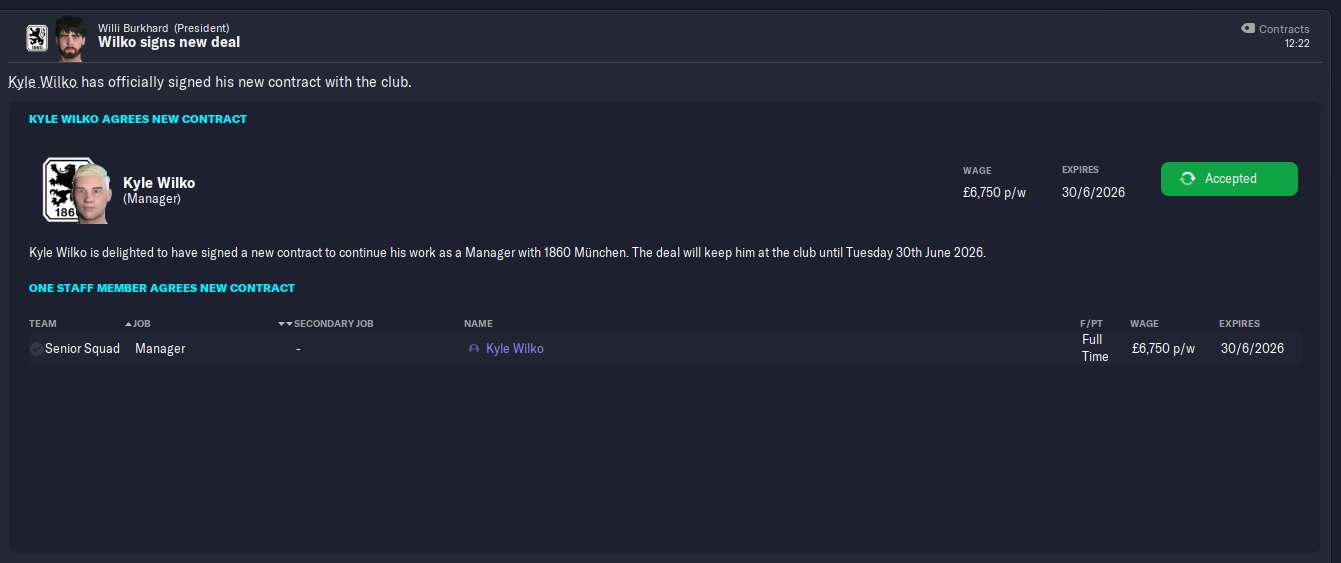This screenshot has width=1341, height=563.
Task: Sort the staff table by Job column
Action: [x=142, y=324]
